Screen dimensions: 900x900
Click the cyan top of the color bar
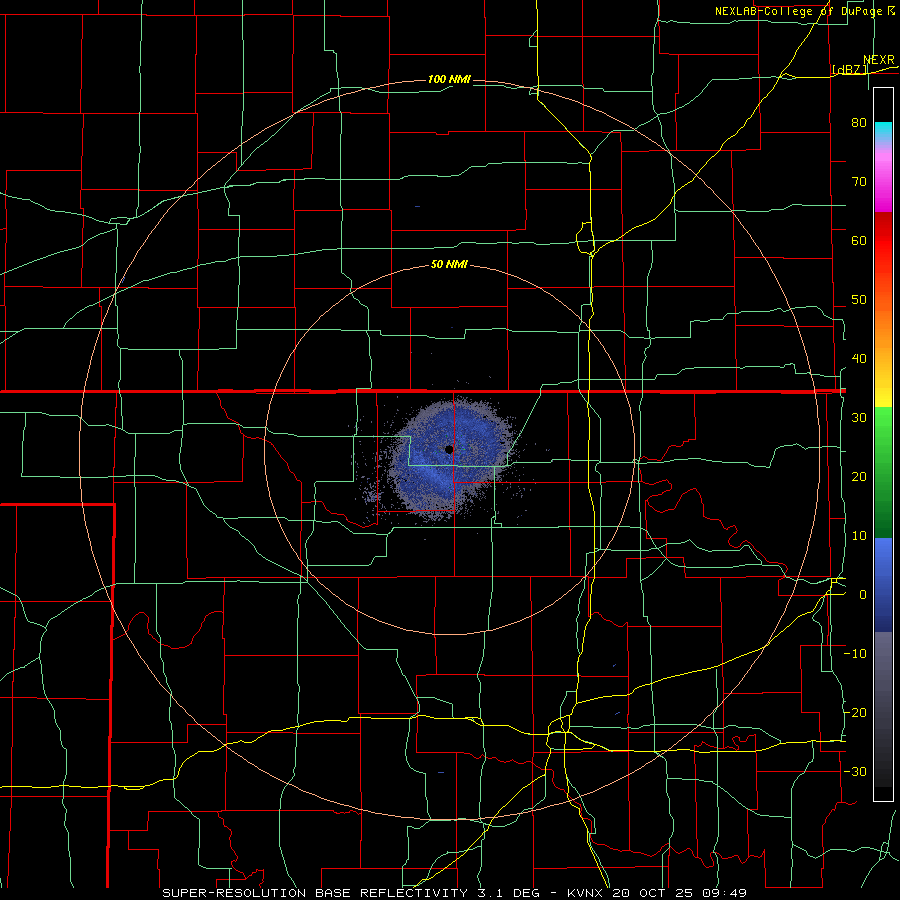pos(883,131)
